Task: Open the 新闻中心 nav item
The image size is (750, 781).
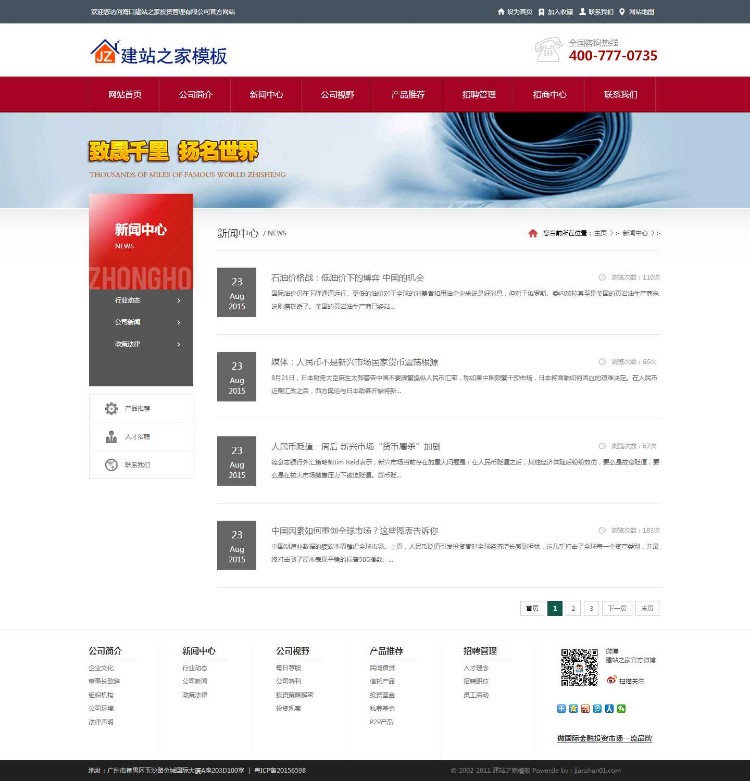Action: click(266, 94)
